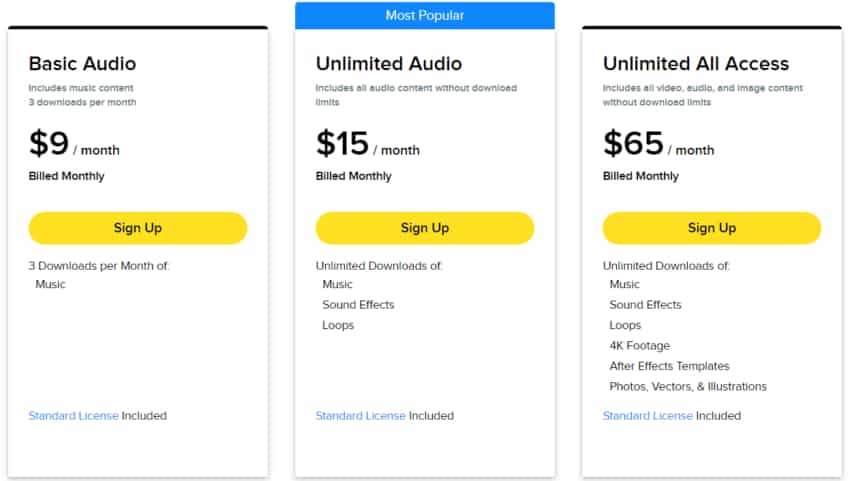Click Sound Effects in Unlimited Audio list
Screen dimensions: 850x481
pyautogui.click(x=358, y=305)
